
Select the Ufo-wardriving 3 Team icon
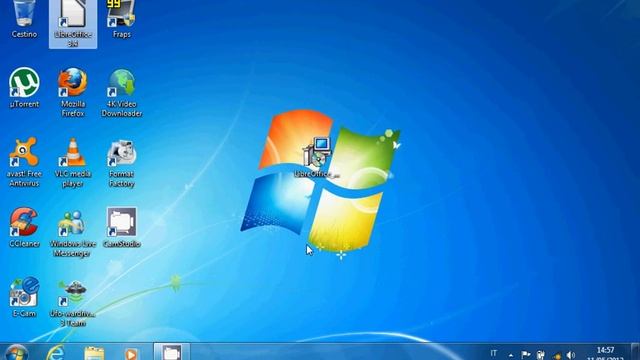(x=73, y=302)
